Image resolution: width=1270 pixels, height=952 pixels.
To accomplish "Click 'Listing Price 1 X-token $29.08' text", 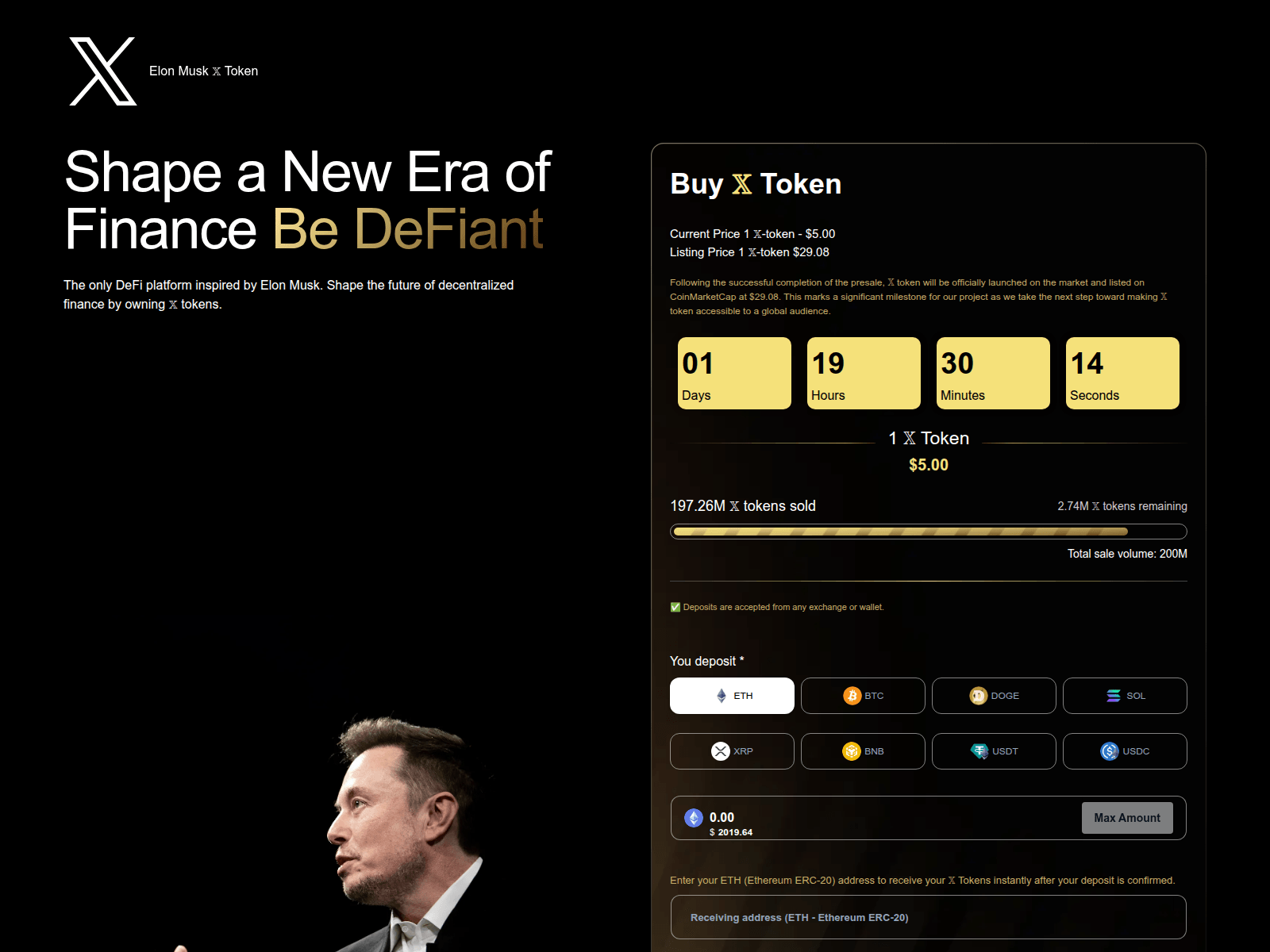I will [x=749, y=252].
